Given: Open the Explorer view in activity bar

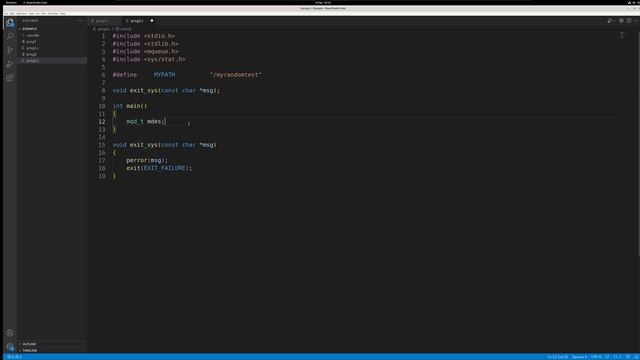Looking at the screenshot, I should pos(10,23).
